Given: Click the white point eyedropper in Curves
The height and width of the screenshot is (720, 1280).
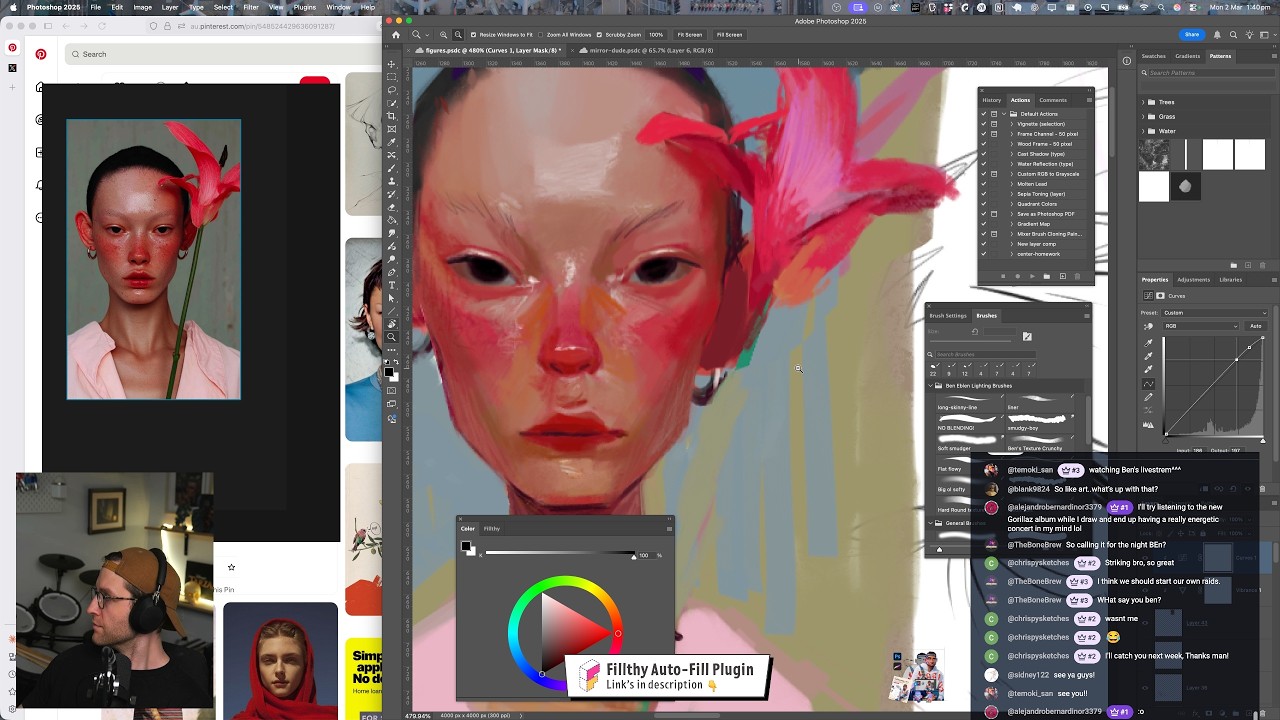Looking at the screenshot, I should (x=1149, y=369).
